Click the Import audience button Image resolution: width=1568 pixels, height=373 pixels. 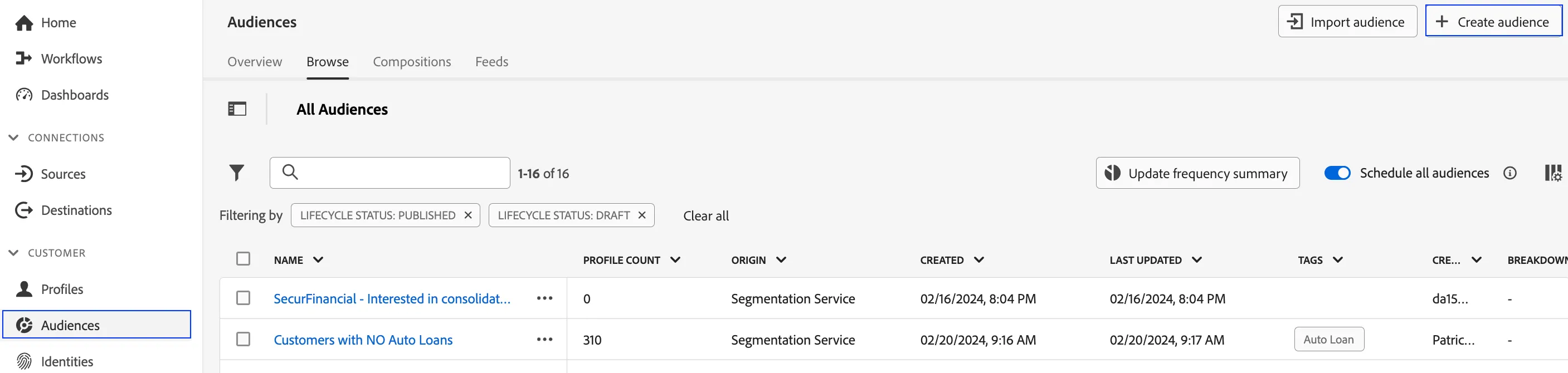pos(1348,21)
